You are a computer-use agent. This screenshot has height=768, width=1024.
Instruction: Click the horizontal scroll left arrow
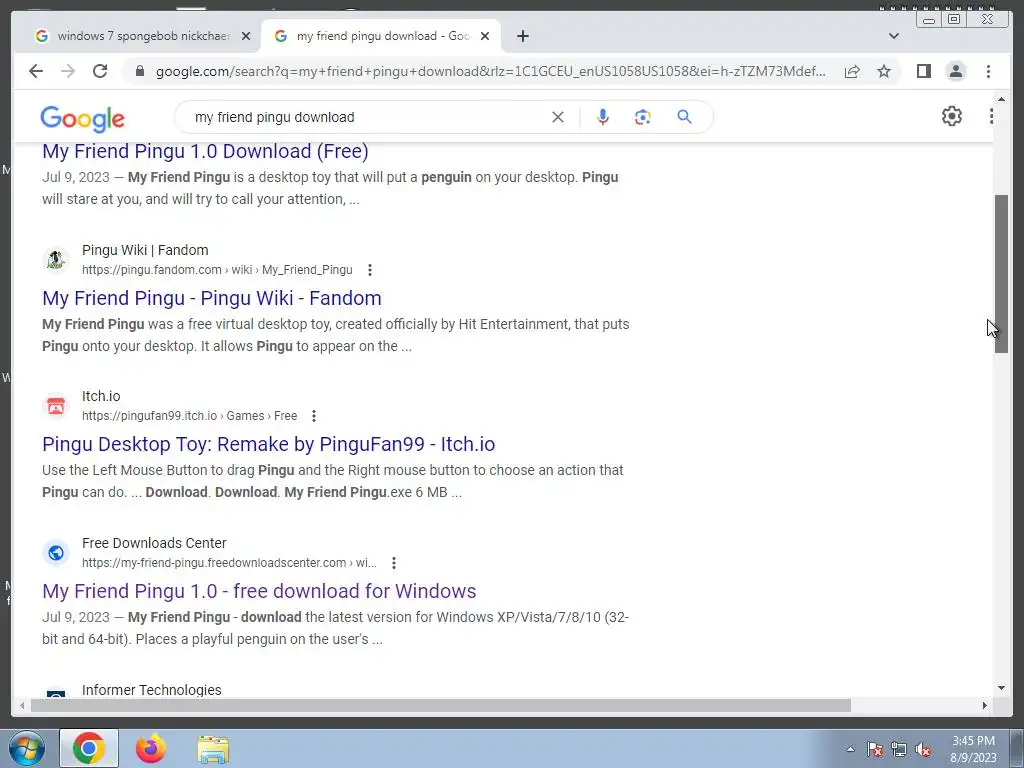(x=22, y=705)
